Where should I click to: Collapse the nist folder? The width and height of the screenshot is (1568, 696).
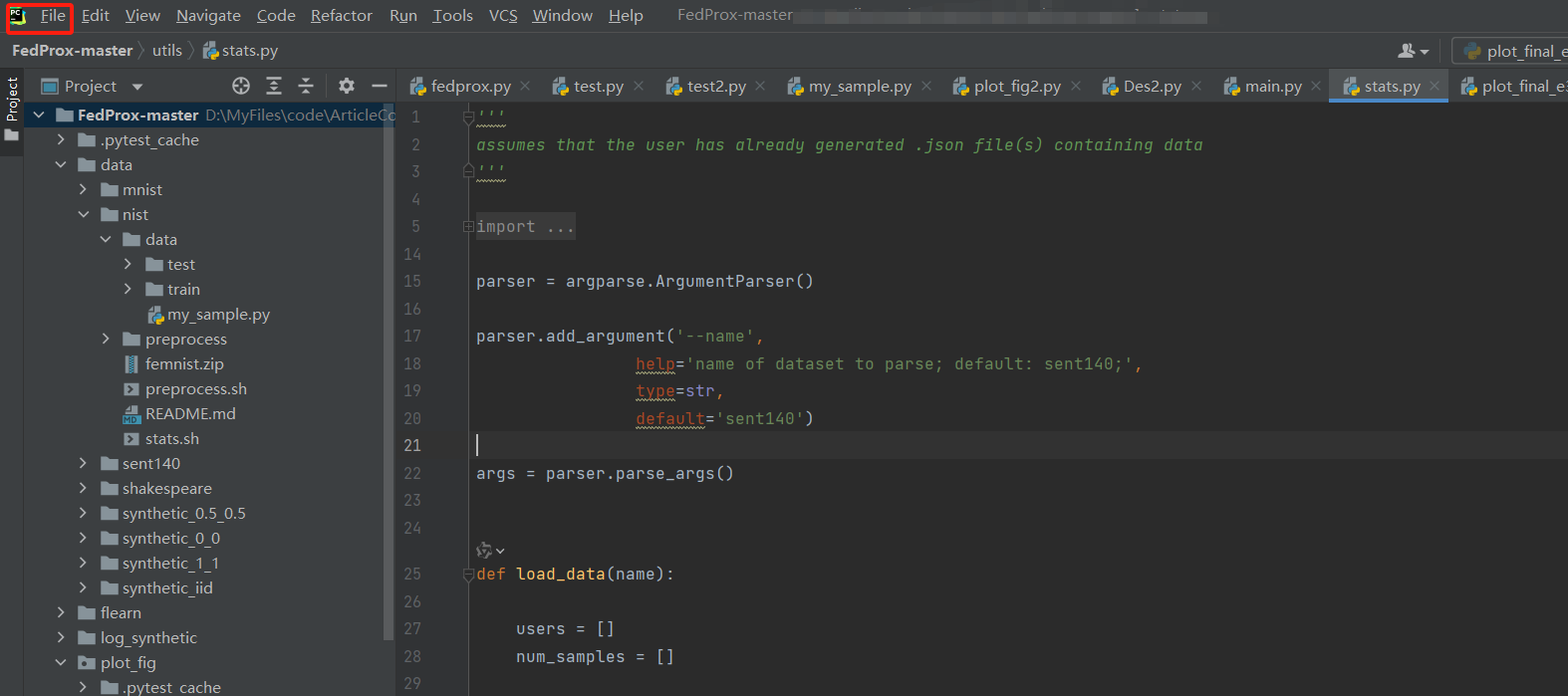coord(83,215)
